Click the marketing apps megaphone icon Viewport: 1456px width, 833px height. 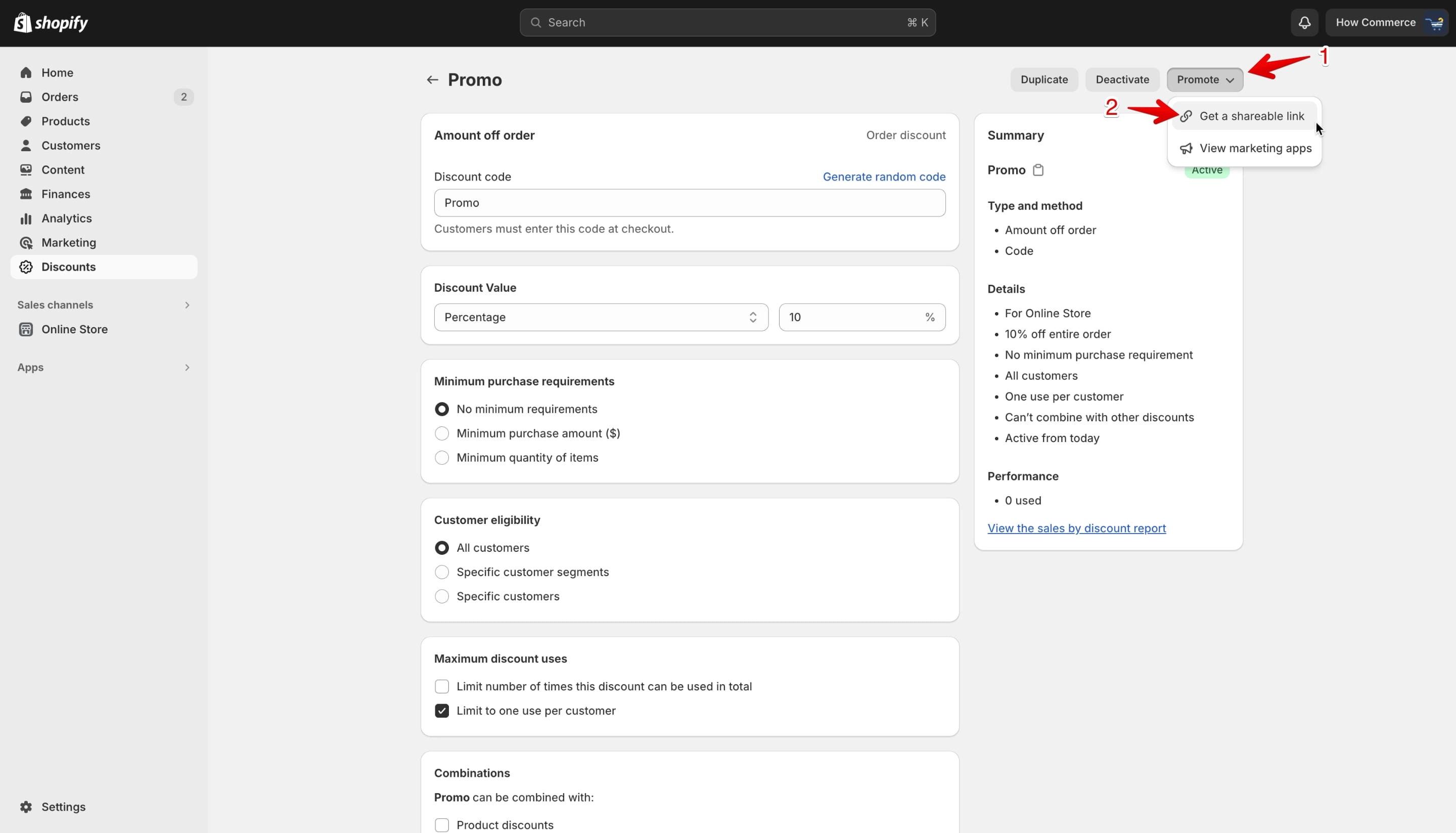coord(1186,148)
